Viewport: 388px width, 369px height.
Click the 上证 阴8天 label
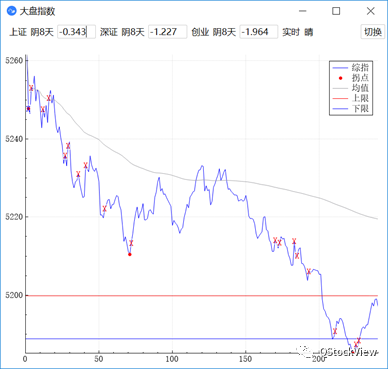click(x=31, y=32)
